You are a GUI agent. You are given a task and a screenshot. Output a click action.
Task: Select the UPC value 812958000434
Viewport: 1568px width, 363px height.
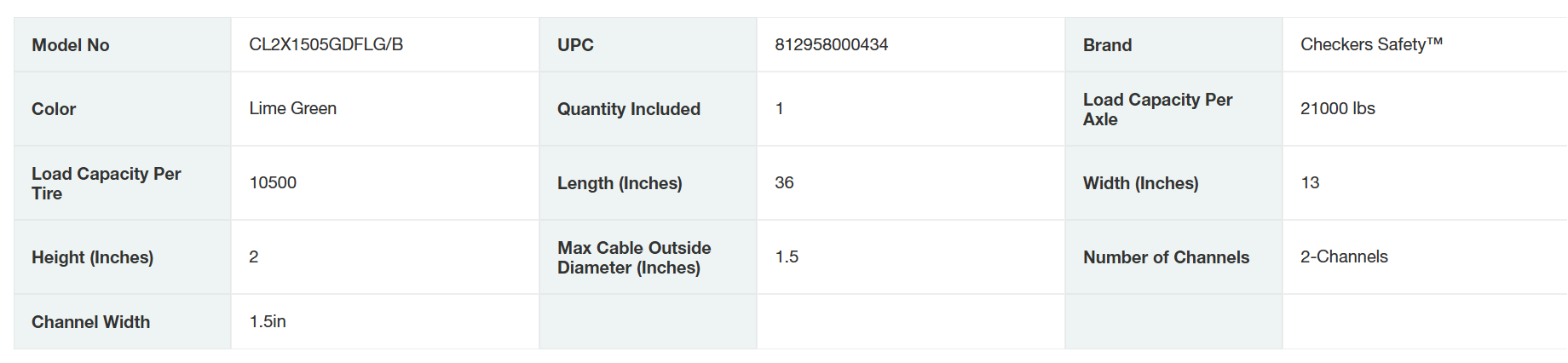(x=831, y=44)
